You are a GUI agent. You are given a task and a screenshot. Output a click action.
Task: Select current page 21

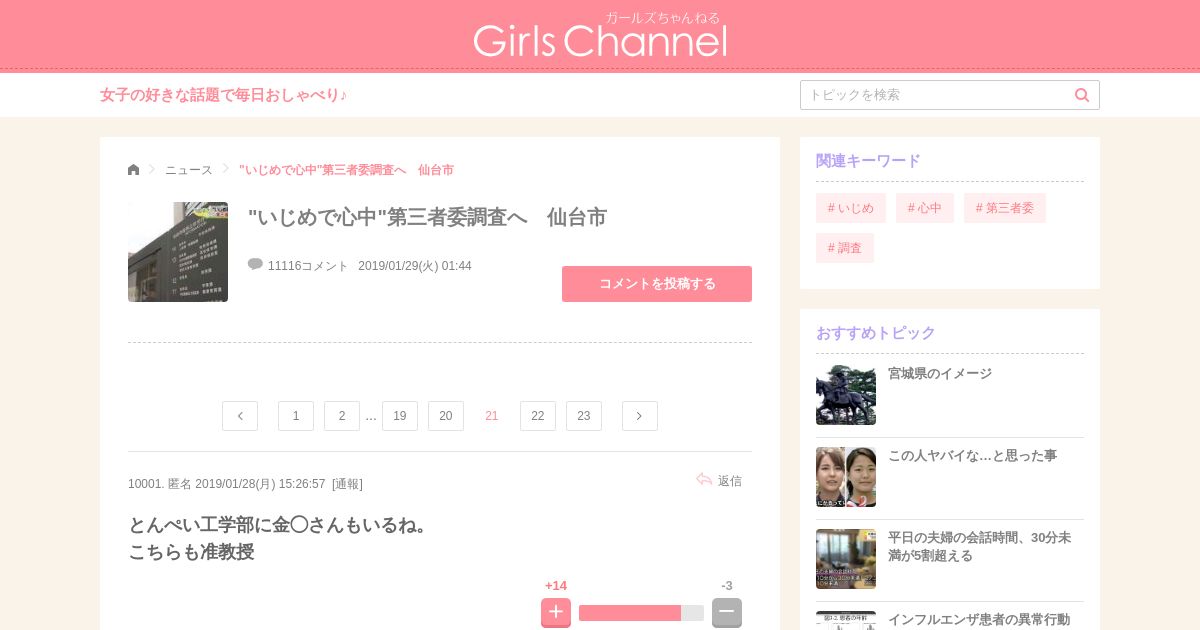click(x=492, y=416)
